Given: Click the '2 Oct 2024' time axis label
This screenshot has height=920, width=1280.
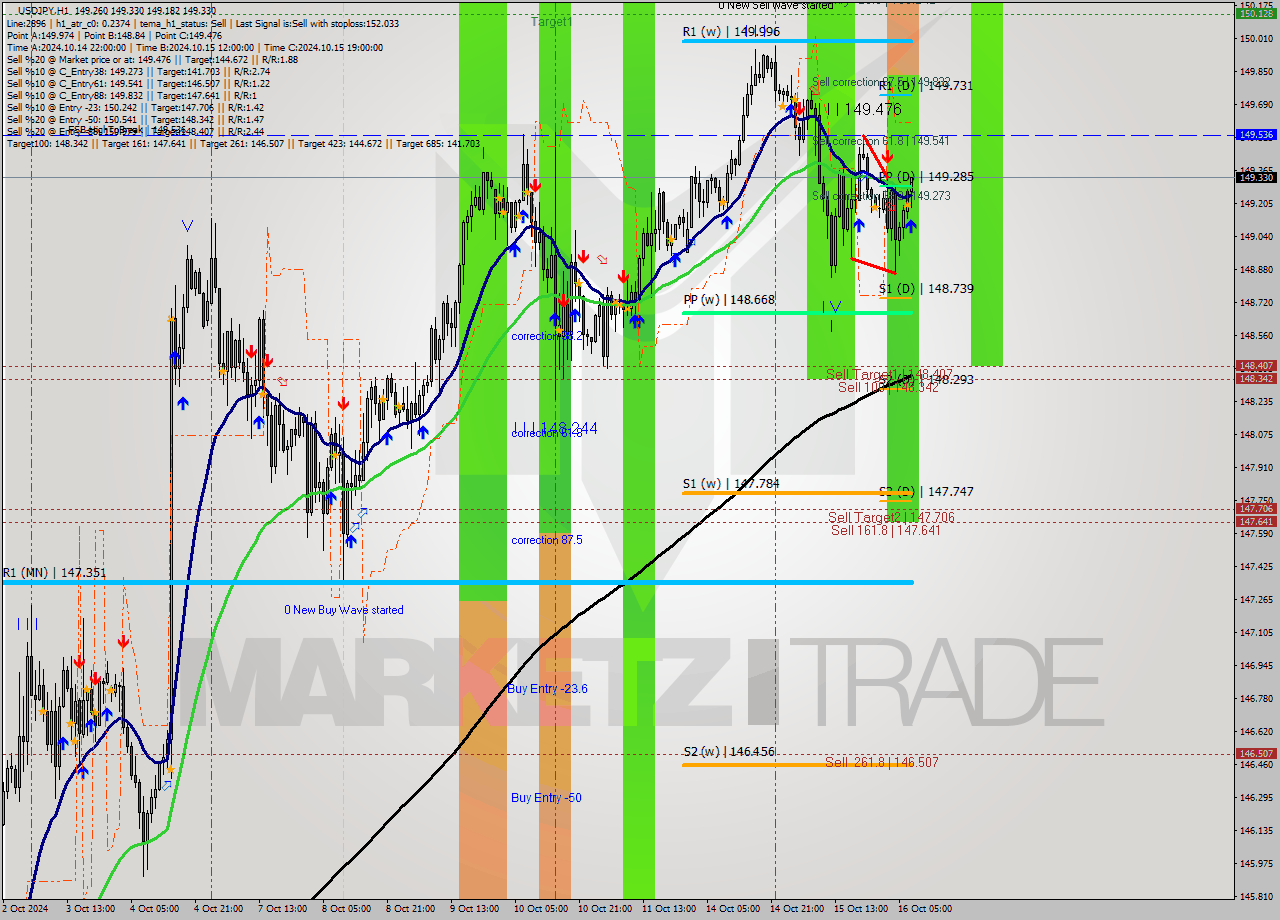Looking at the screenshot, I should coord(24,909).
